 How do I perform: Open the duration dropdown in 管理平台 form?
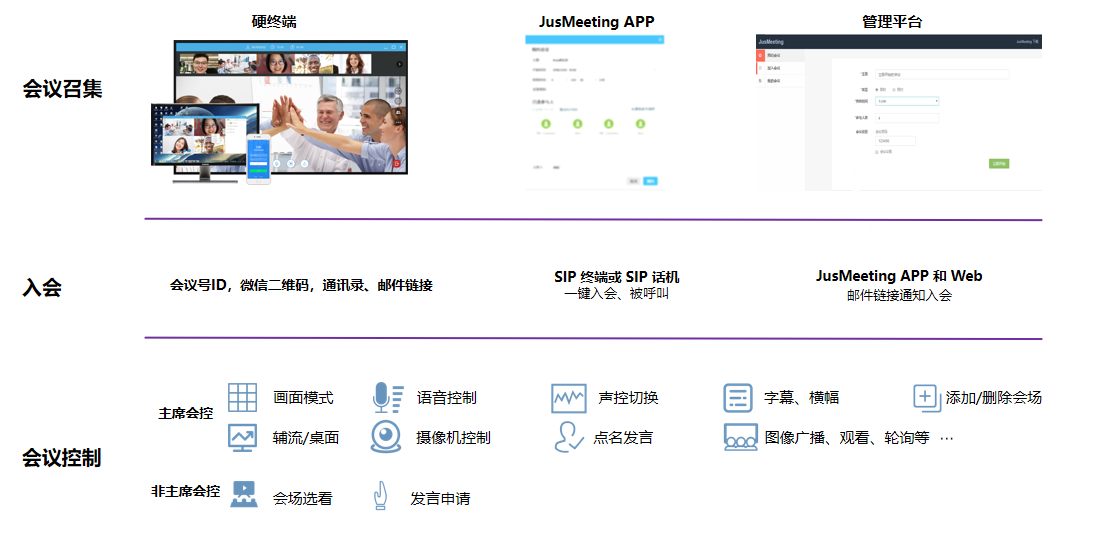tap(907, 101)
